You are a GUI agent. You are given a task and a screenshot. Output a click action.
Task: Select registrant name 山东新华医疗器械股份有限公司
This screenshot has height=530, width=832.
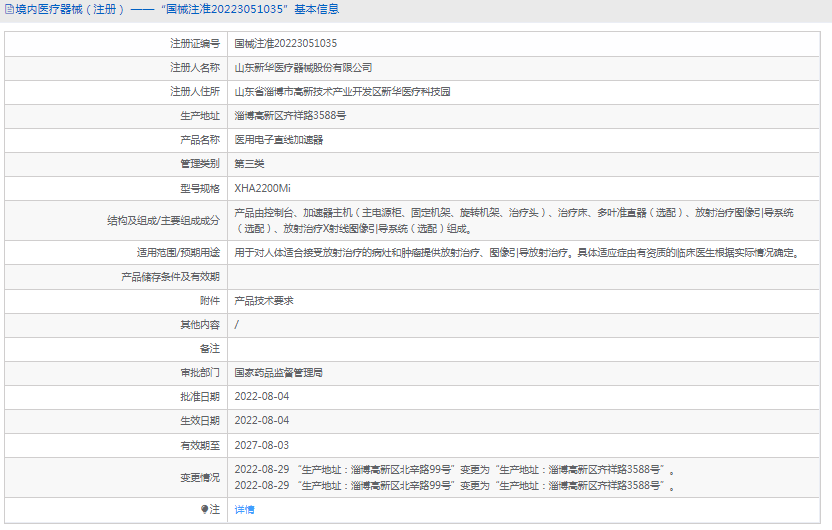pyautogui.click(x=304, y=68)
